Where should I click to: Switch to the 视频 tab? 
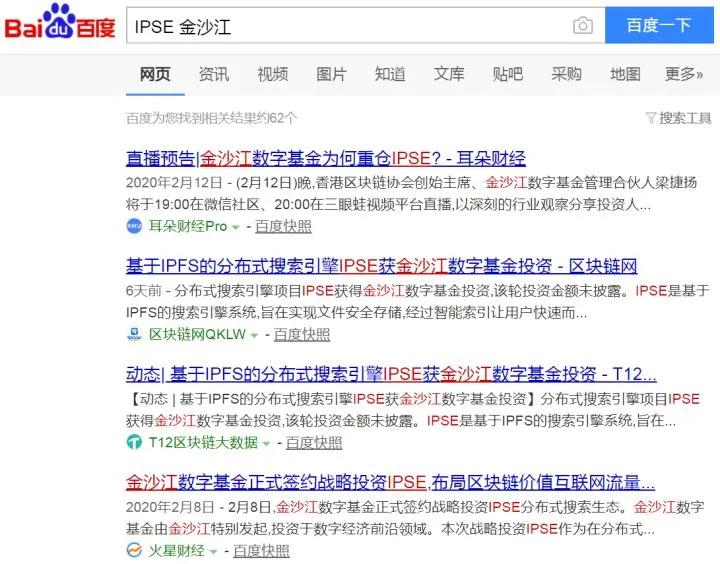[x=272, y=74]
